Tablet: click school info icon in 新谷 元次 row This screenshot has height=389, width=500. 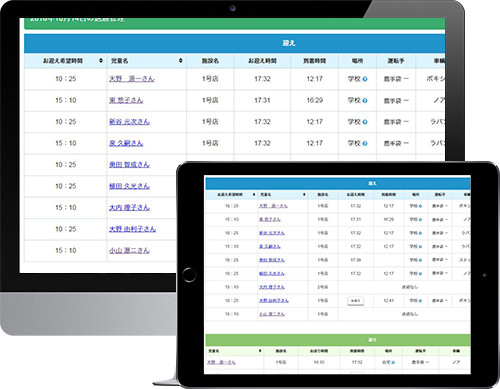(x=420, y=233)
